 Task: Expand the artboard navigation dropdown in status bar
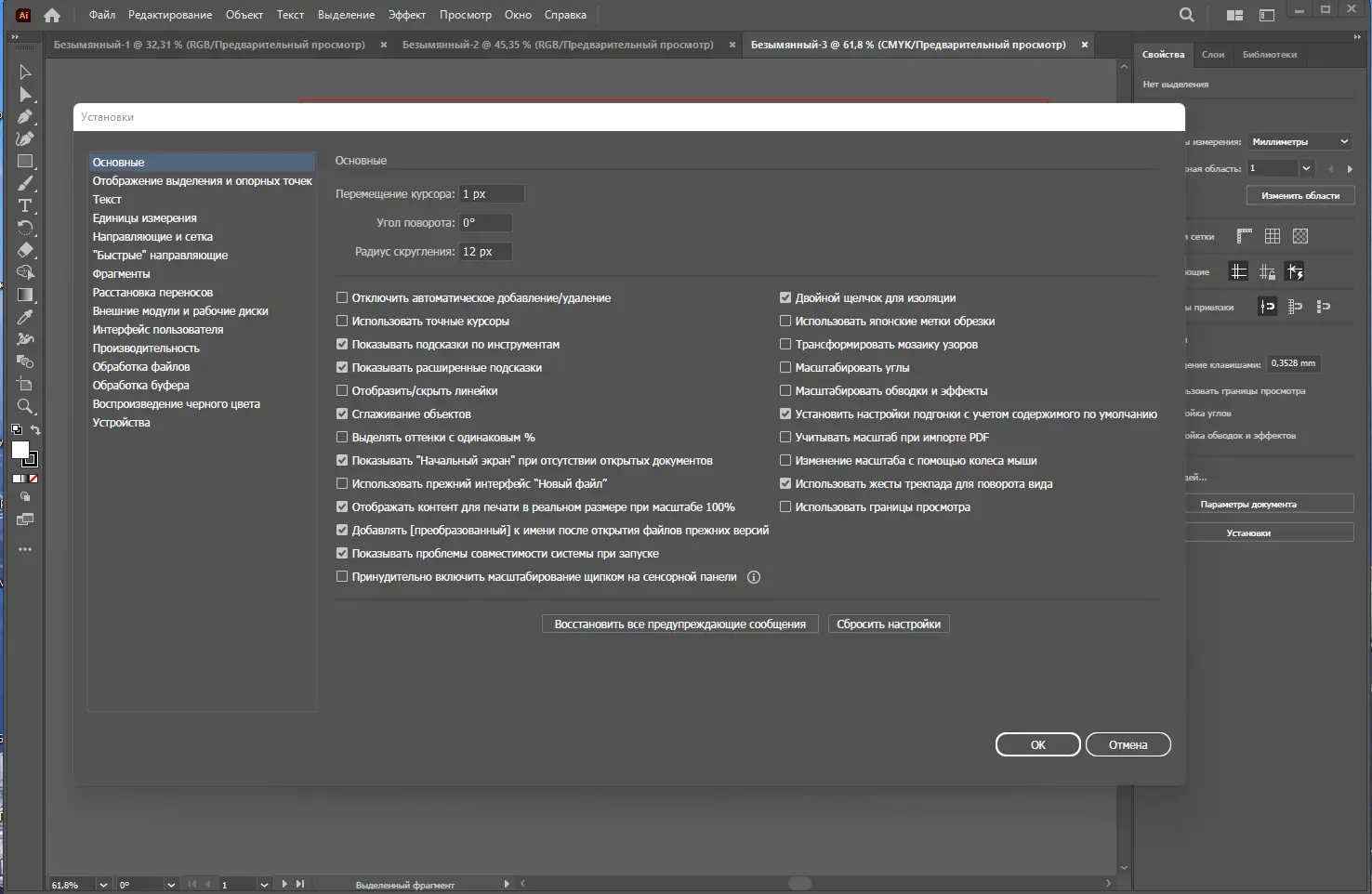[264, 885]
